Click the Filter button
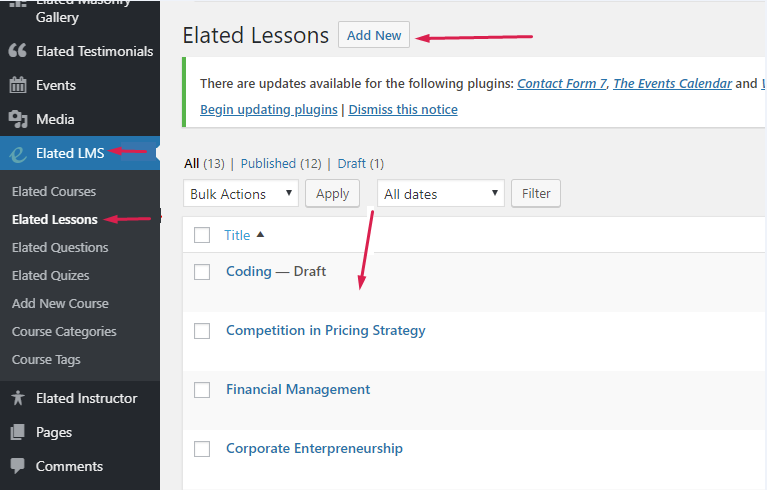 tap(536, 194)
